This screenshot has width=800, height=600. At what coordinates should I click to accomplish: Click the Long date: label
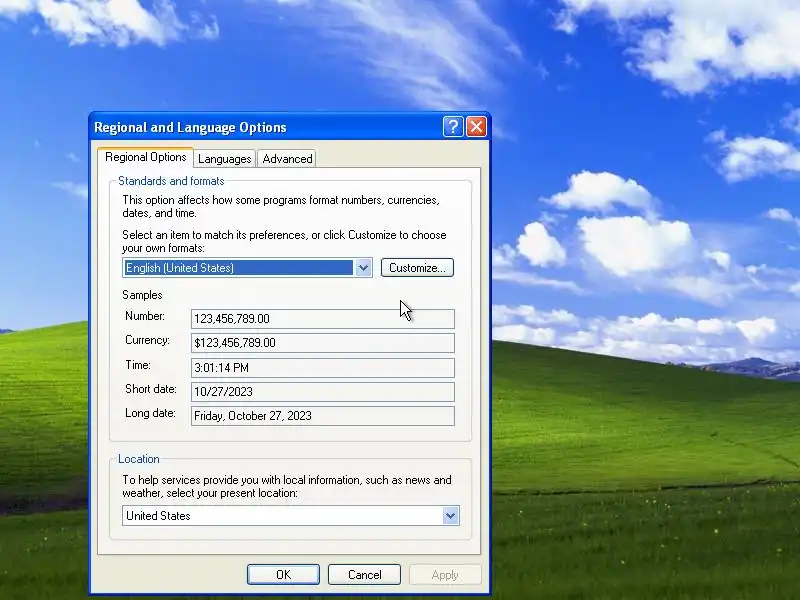click(150, 413)
